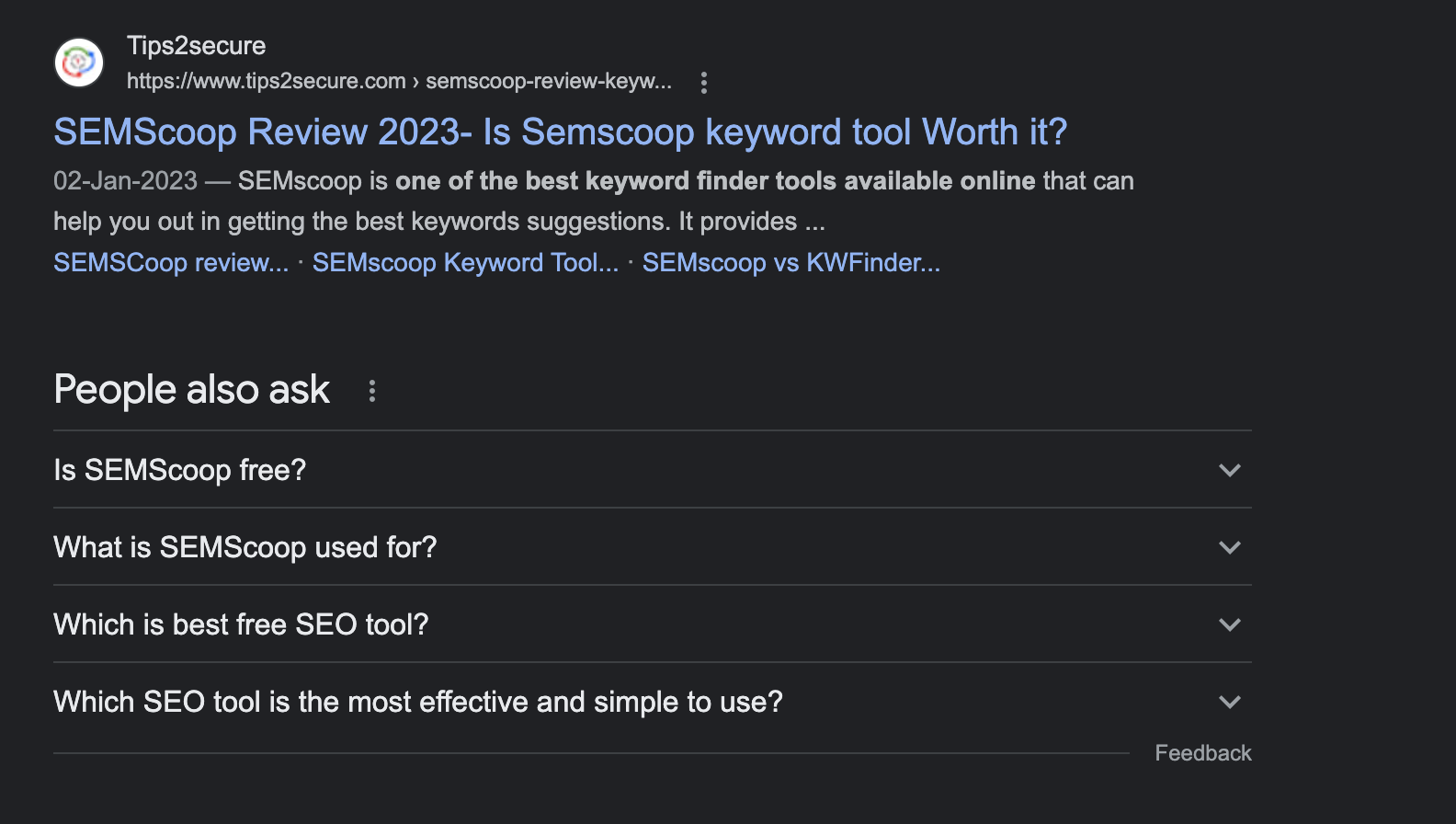Open the 'SEMscoop Keyword Tool...' sitelink
The image size is (1456, 824).
point(466,263)
